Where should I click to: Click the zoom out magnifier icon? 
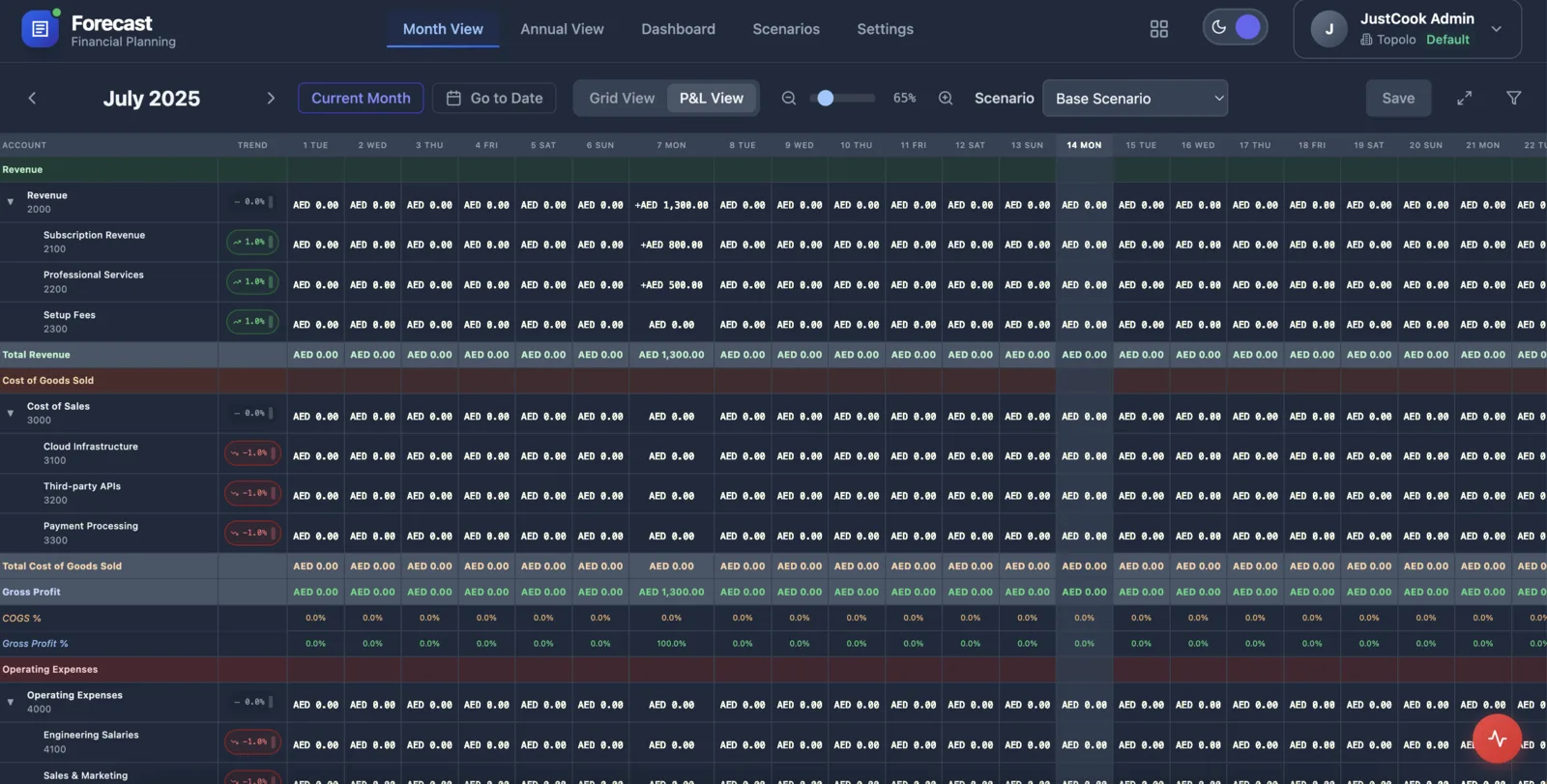point(789,99)
